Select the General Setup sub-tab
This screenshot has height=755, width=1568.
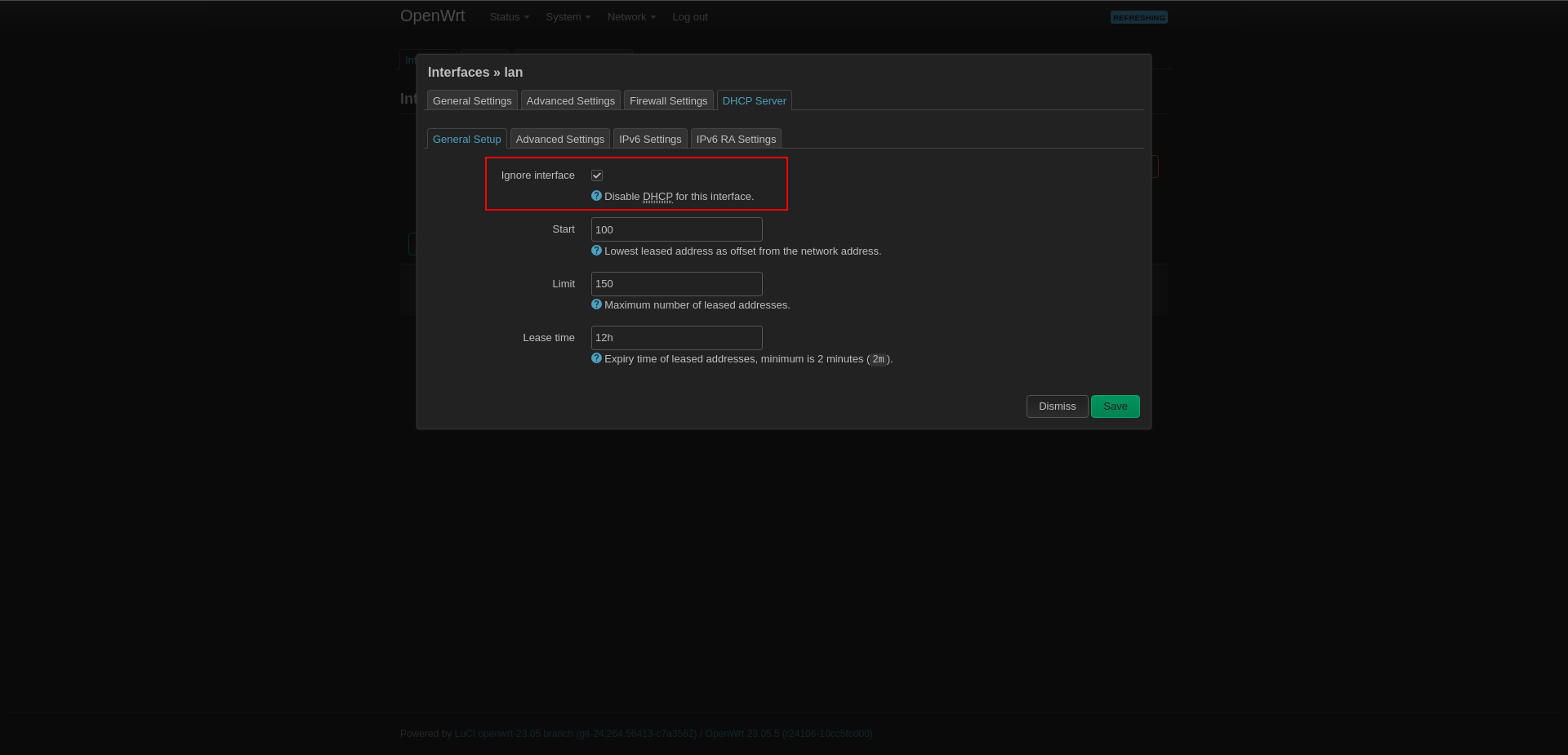coord(467,139)
